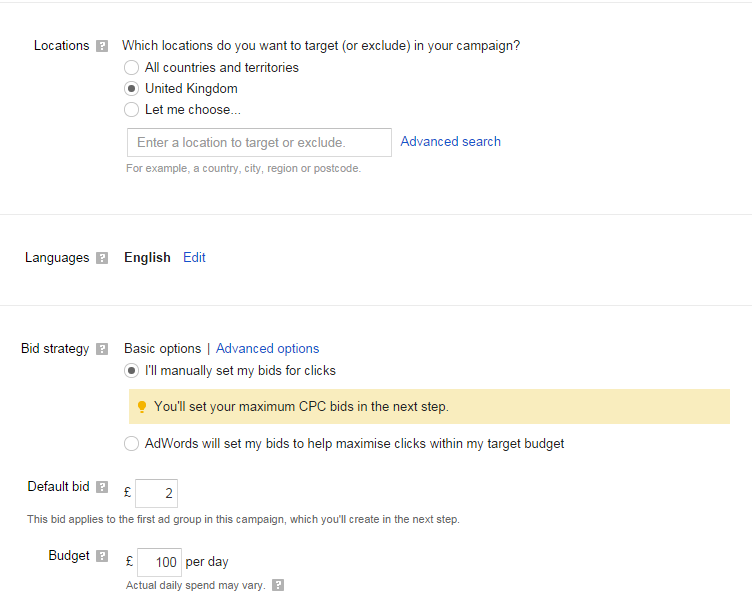Open the Locations help icon

tap(102, 46)
